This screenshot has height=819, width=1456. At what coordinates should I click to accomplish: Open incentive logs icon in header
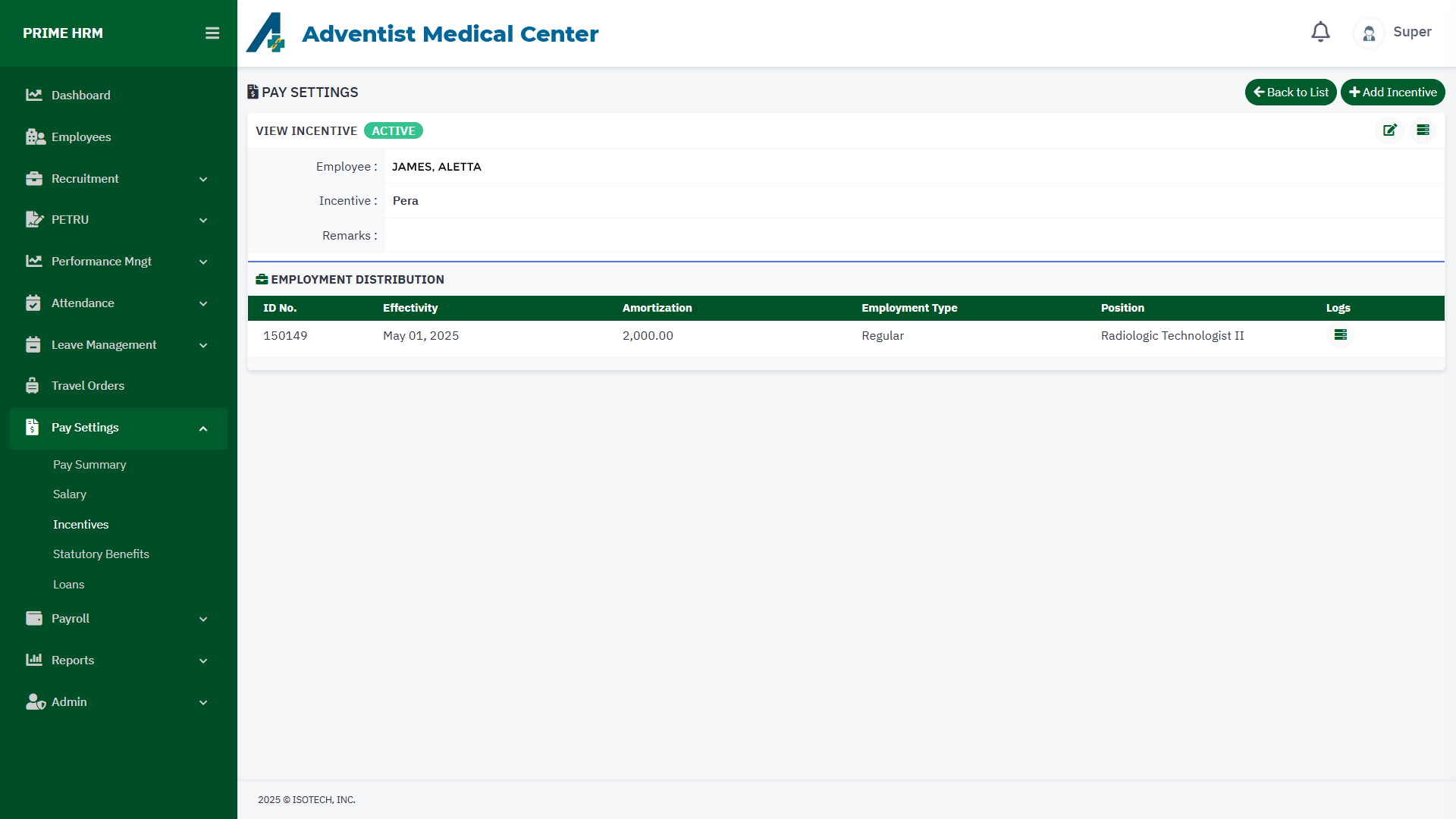[1423, 130]
